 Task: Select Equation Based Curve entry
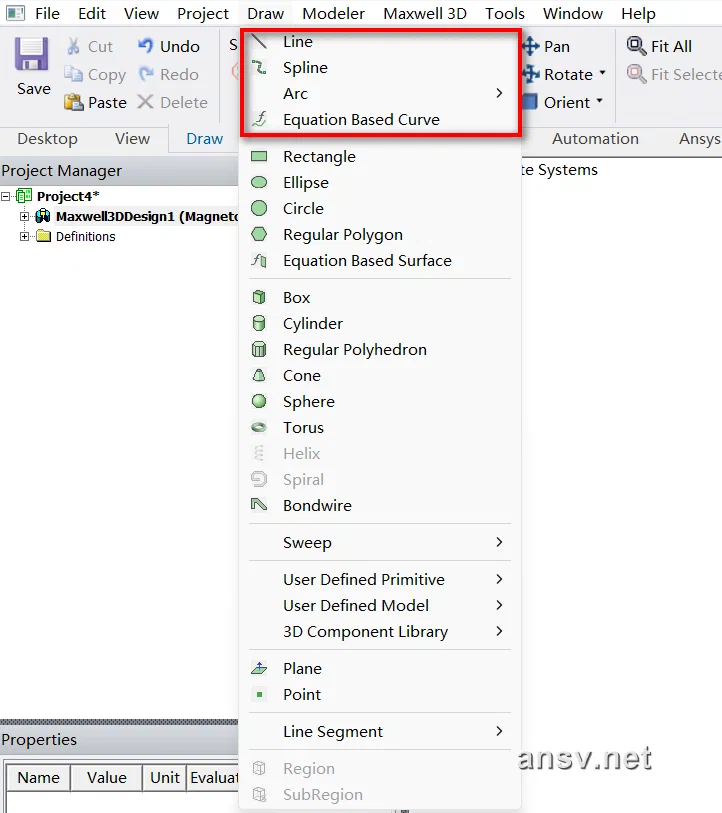(381, 120)
